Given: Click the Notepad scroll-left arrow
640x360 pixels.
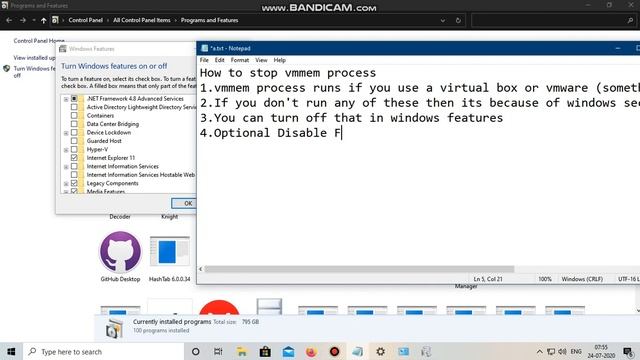Looking at the screenshot, I should [x=200, y=269].
